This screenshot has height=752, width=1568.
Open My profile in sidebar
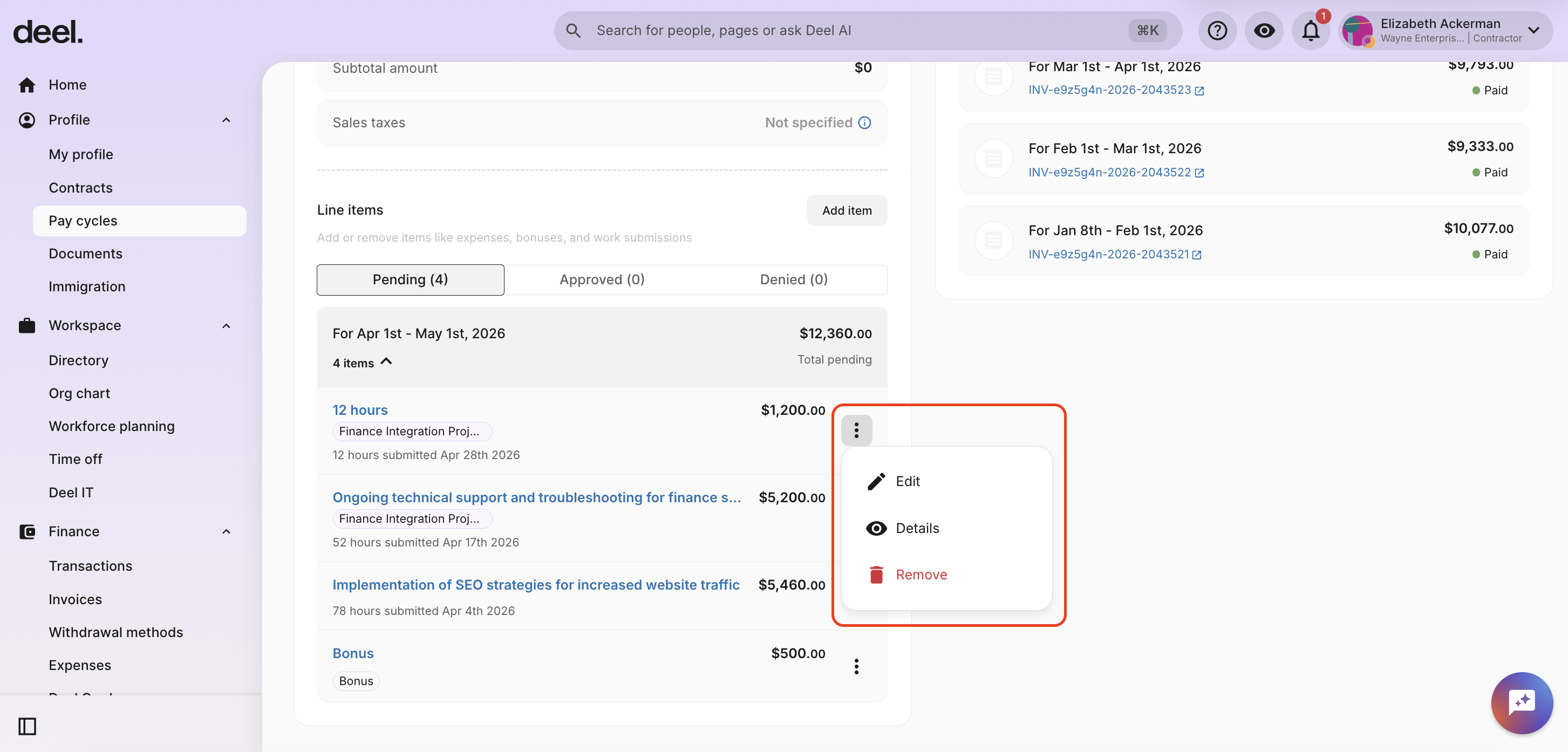coord(81,154)
